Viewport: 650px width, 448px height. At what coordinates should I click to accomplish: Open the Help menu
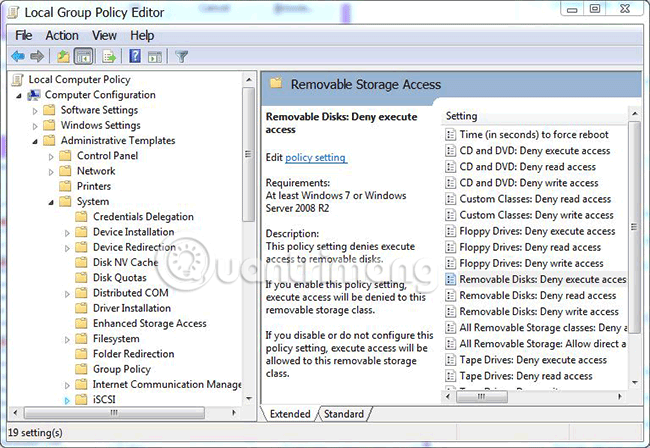[142, 36]
